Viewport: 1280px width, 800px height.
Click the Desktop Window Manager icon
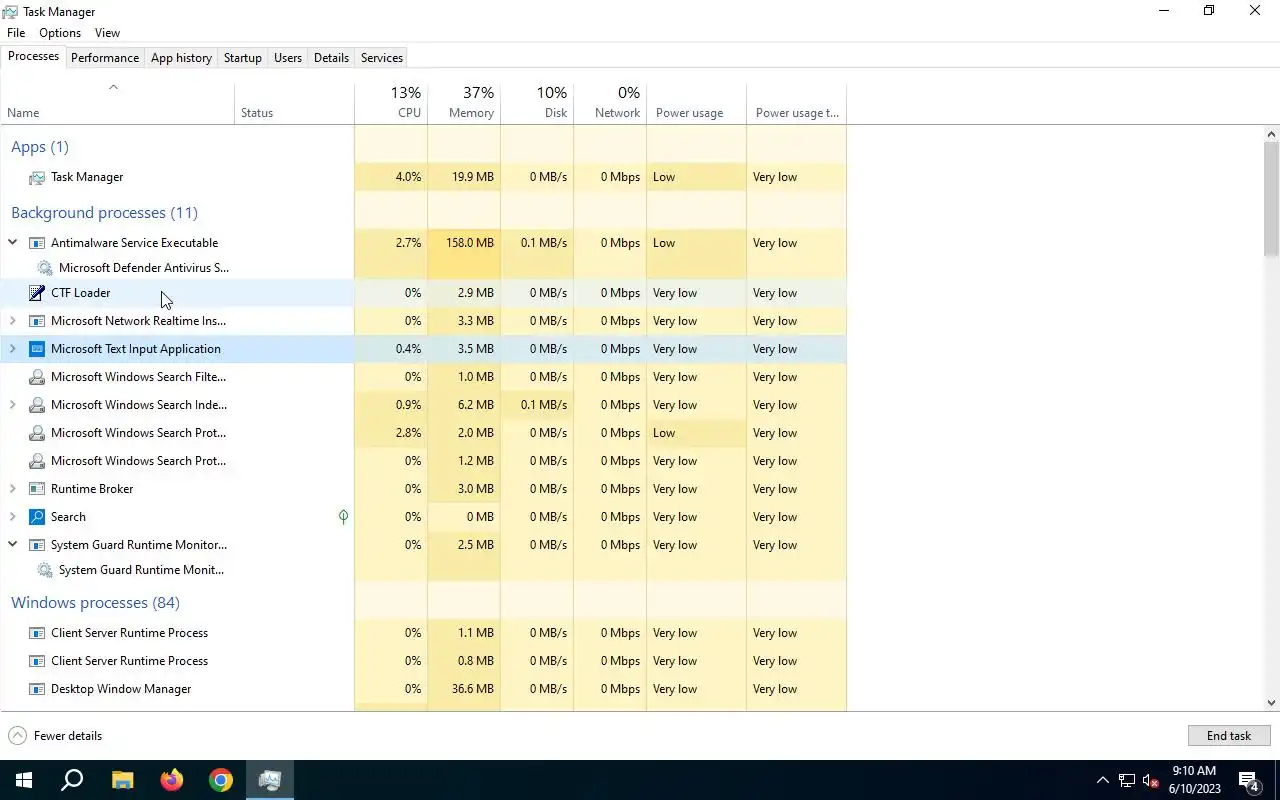point(37,689)
